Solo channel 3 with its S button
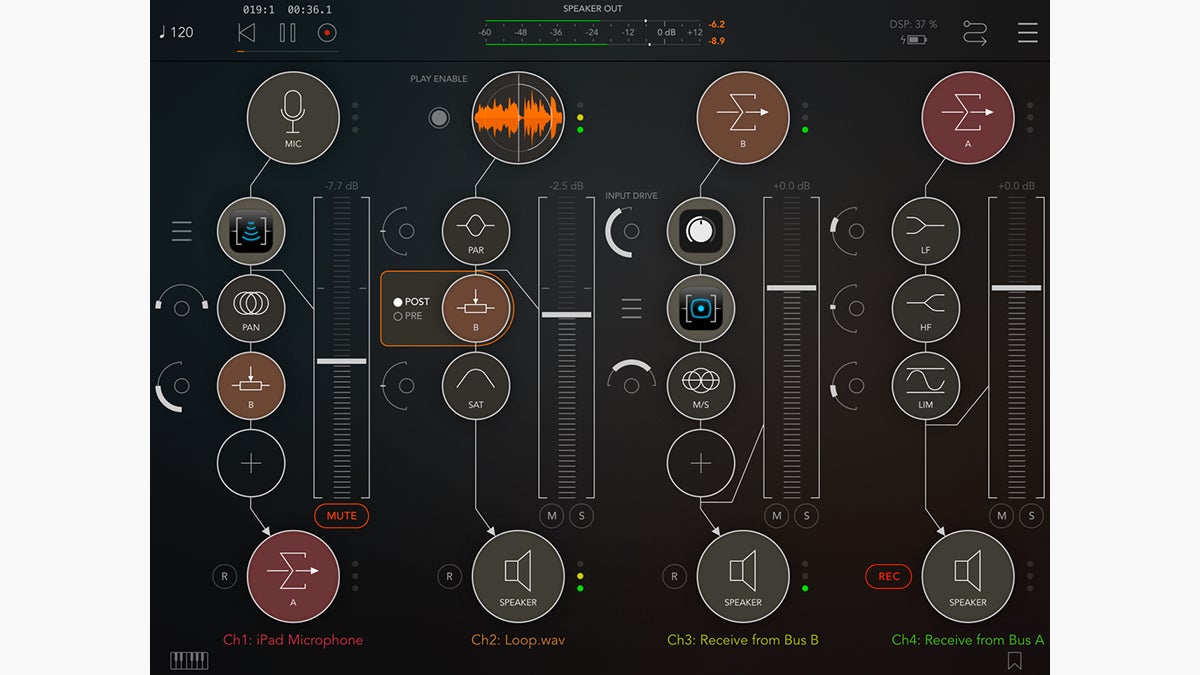This screenshot has height=675, width=1200. tap(805, 516)
